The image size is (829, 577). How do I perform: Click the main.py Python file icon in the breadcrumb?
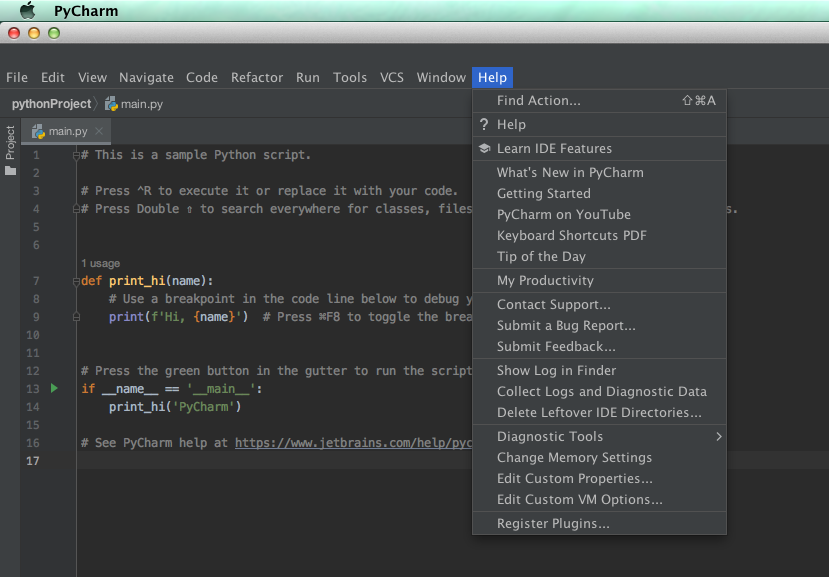point(111,104)
